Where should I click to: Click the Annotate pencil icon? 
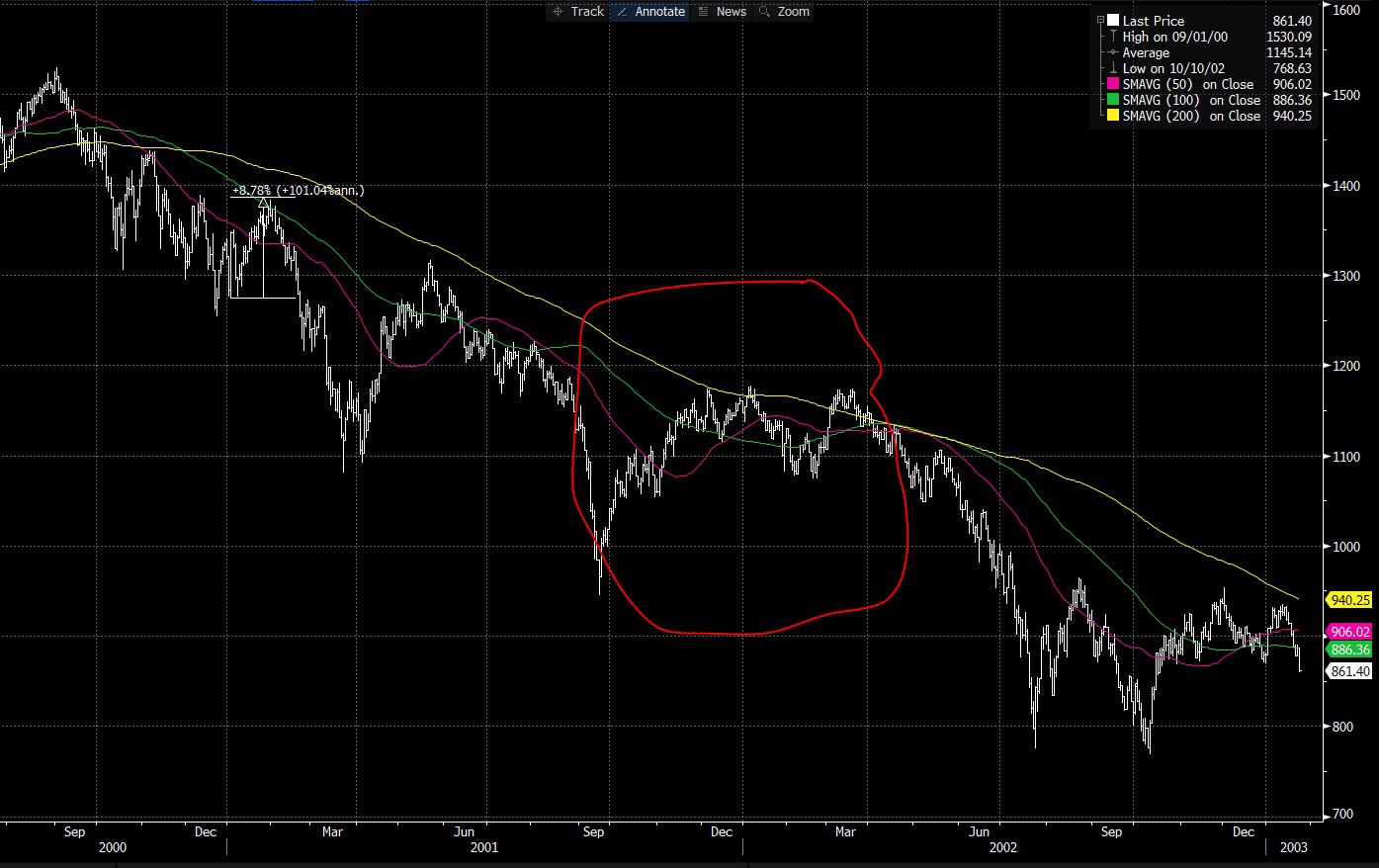[x=623, y=12]
